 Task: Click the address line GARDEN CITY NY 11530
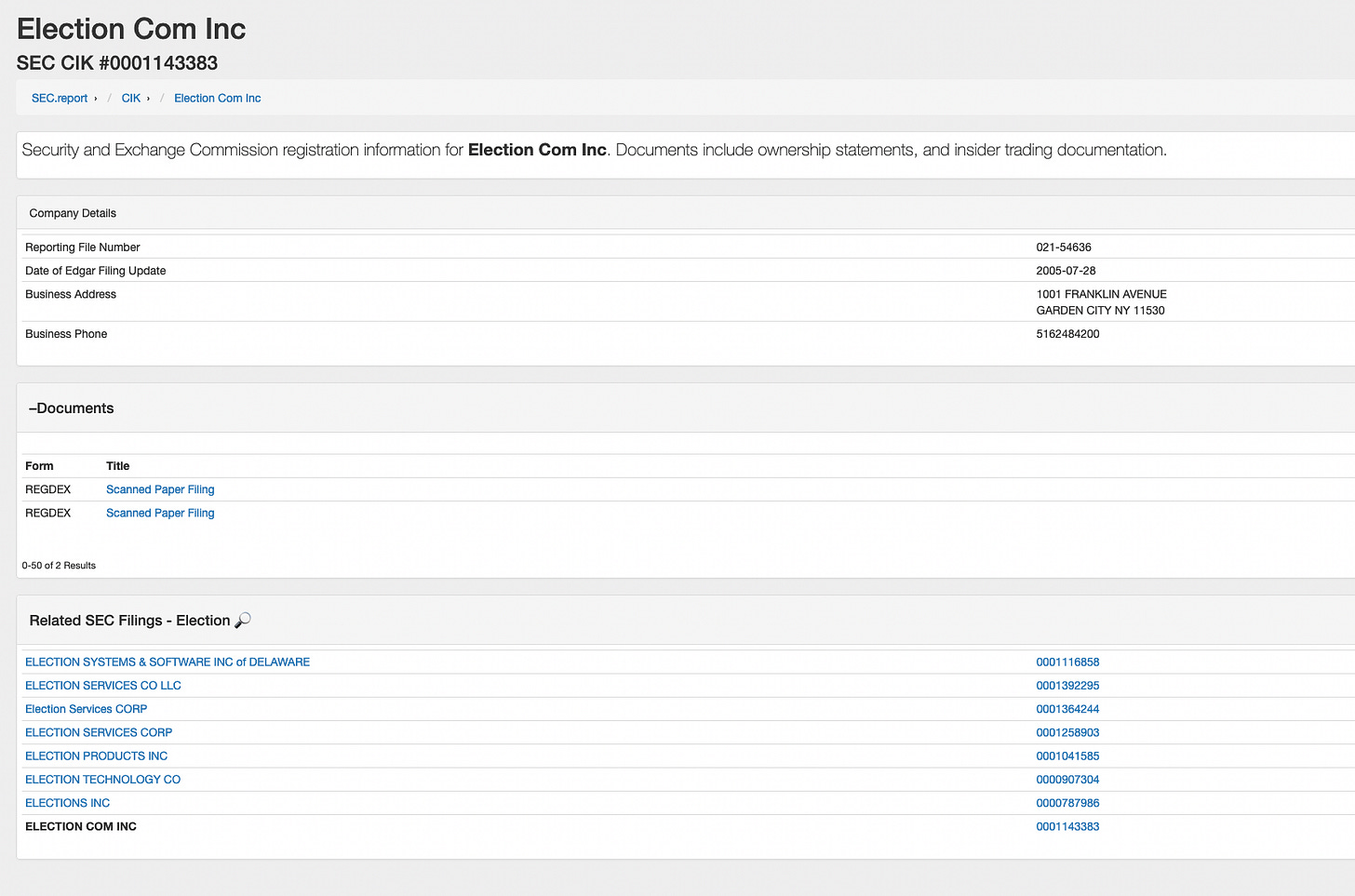[x=1100, y=311]
